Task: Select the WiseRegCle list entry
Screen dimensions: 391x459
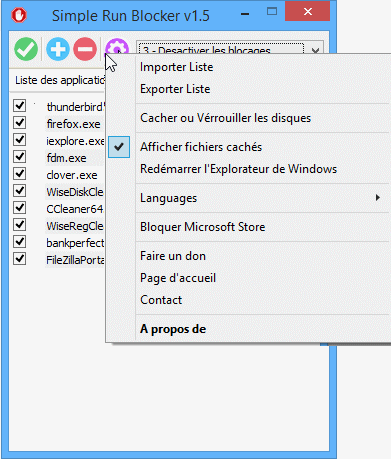Action: pos(75,226)
